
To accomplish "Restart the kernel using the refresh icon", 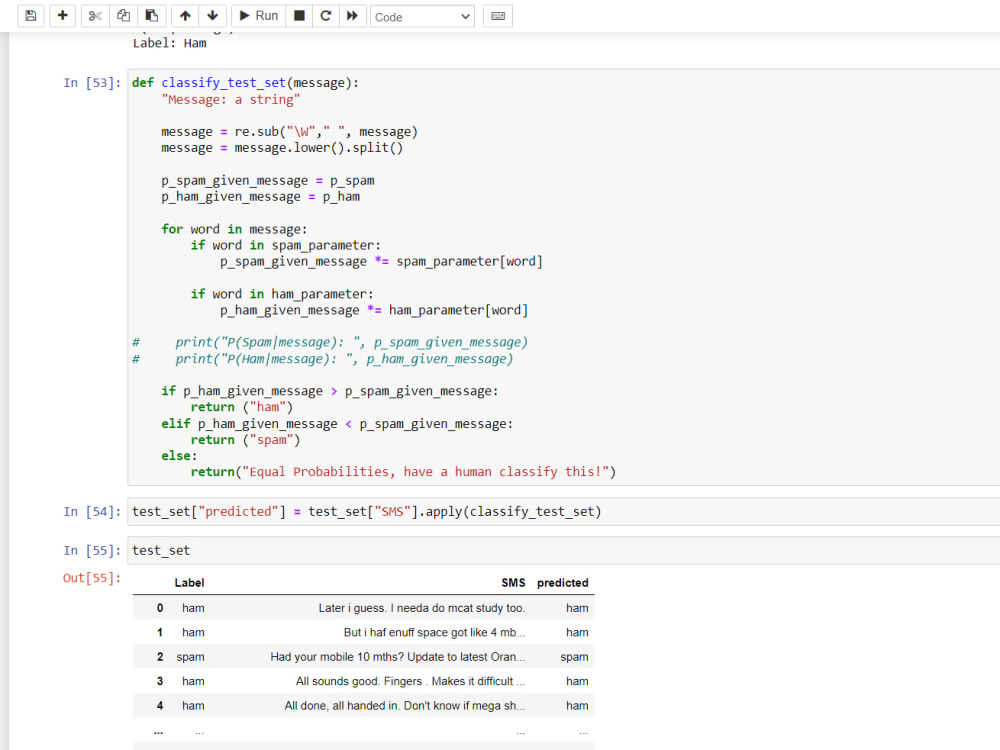I will click(x=328, y=15).
